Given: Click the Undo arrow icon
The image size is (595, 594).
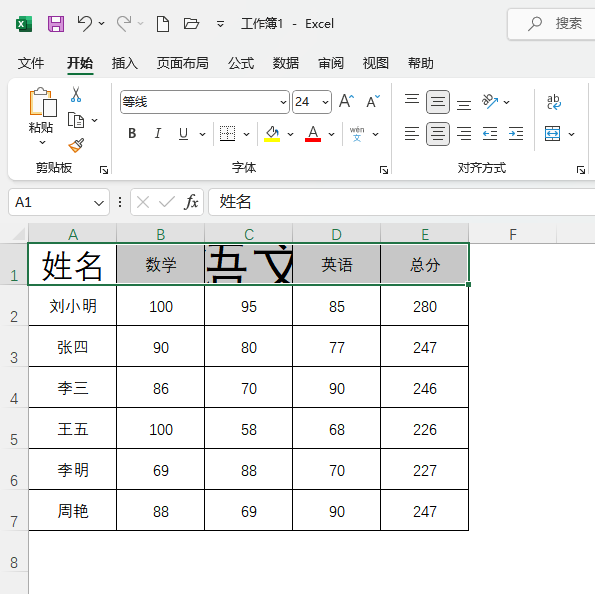Looking at the screenshot, I should (84, 24).
